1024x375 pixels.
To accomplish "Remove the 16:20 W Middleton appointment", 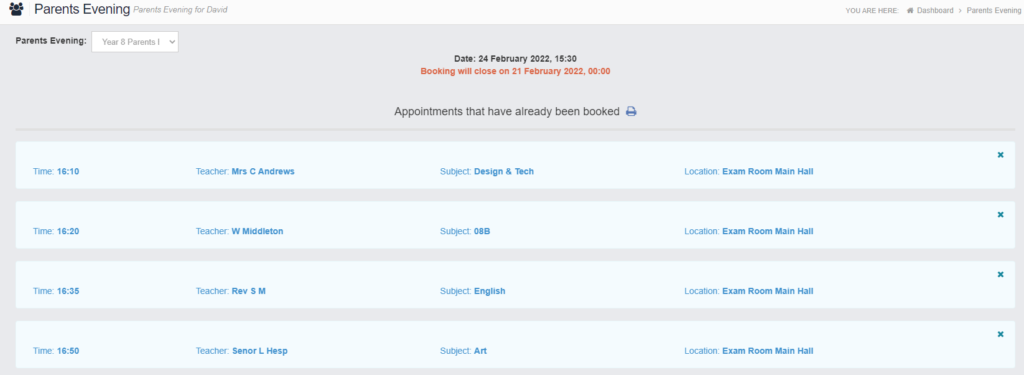I will tap(1000, 214).
